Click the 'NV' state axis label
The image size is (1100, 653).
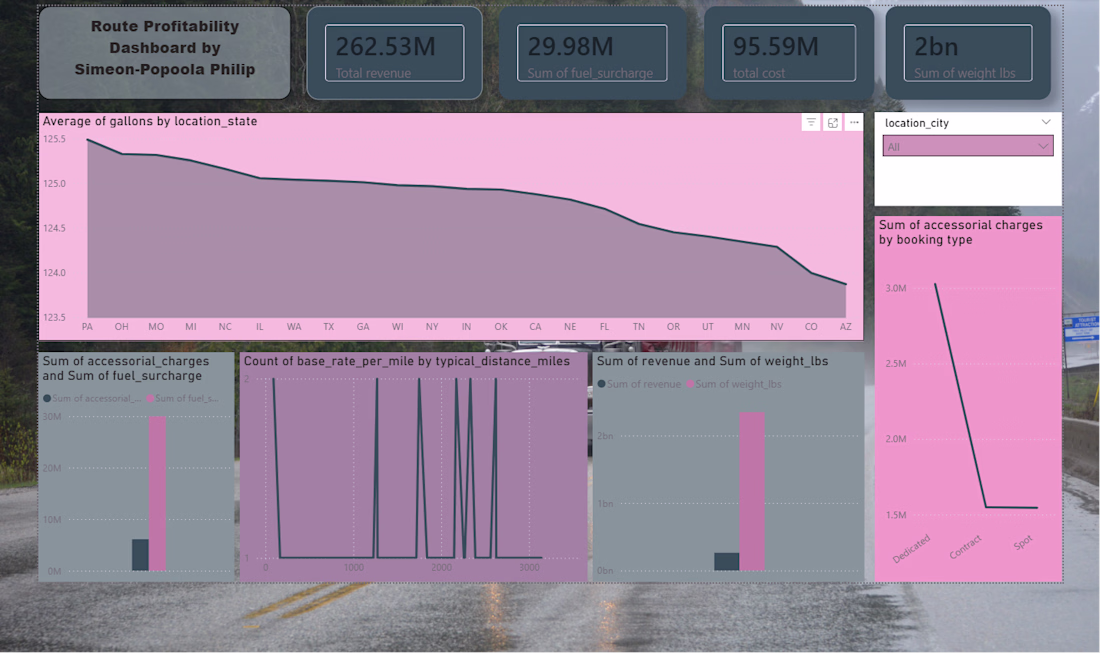click(x=777, y=327)
